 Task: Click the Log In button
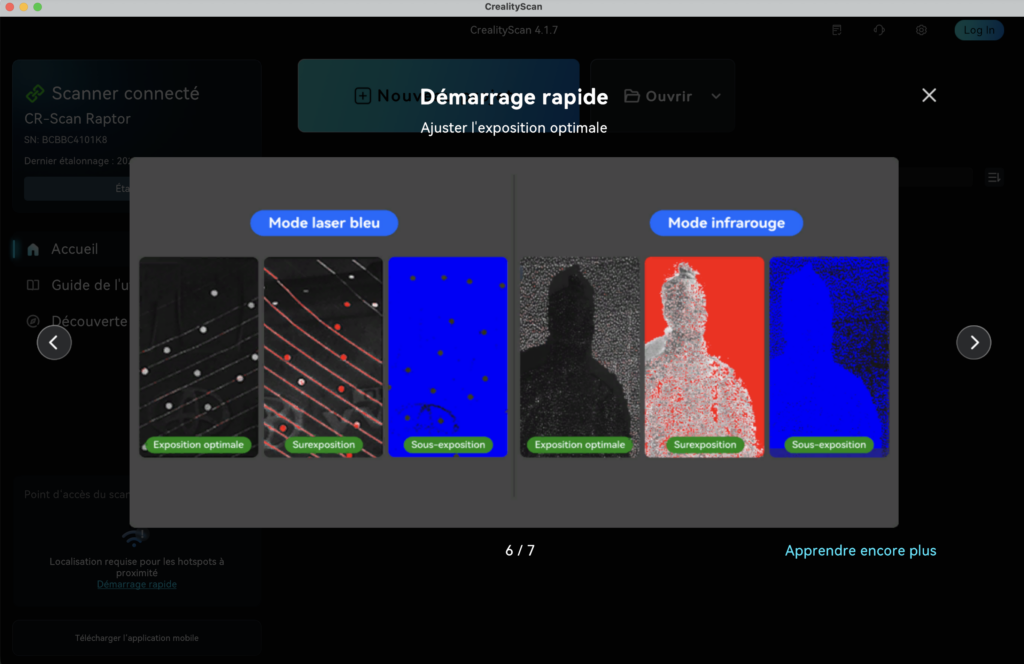(x=978, y=30)
